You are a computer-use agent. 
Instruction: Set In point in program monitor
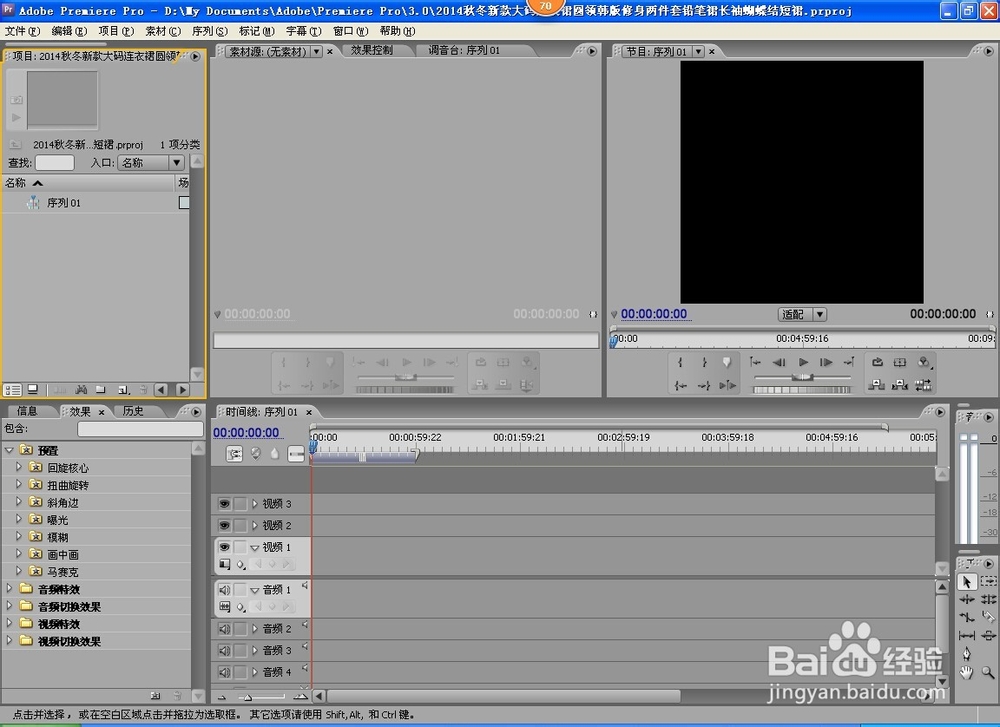point(680,362)
